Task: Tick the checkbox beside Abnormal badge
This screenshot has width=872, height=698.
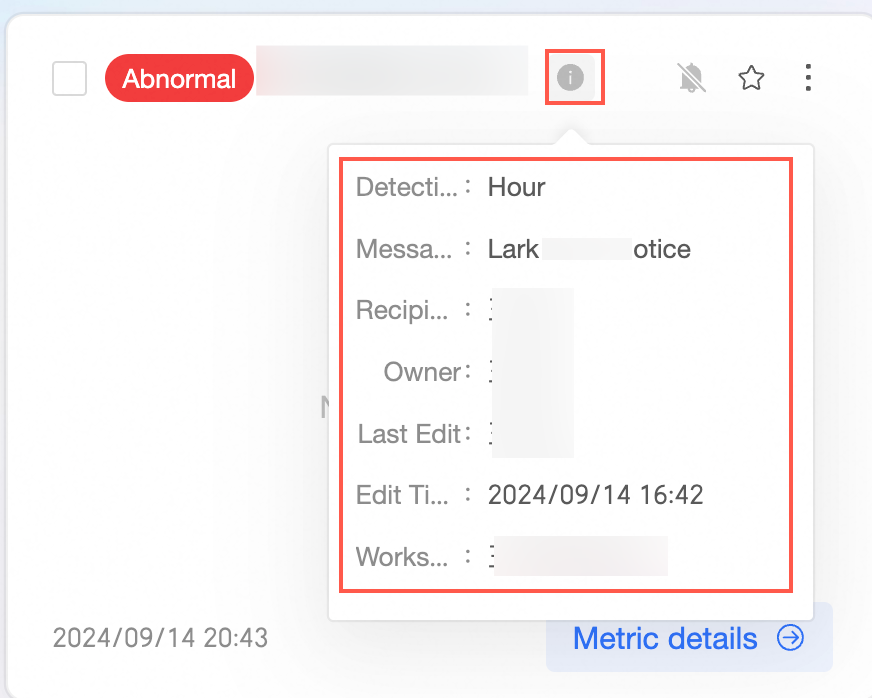Action: tap(70, 78)
